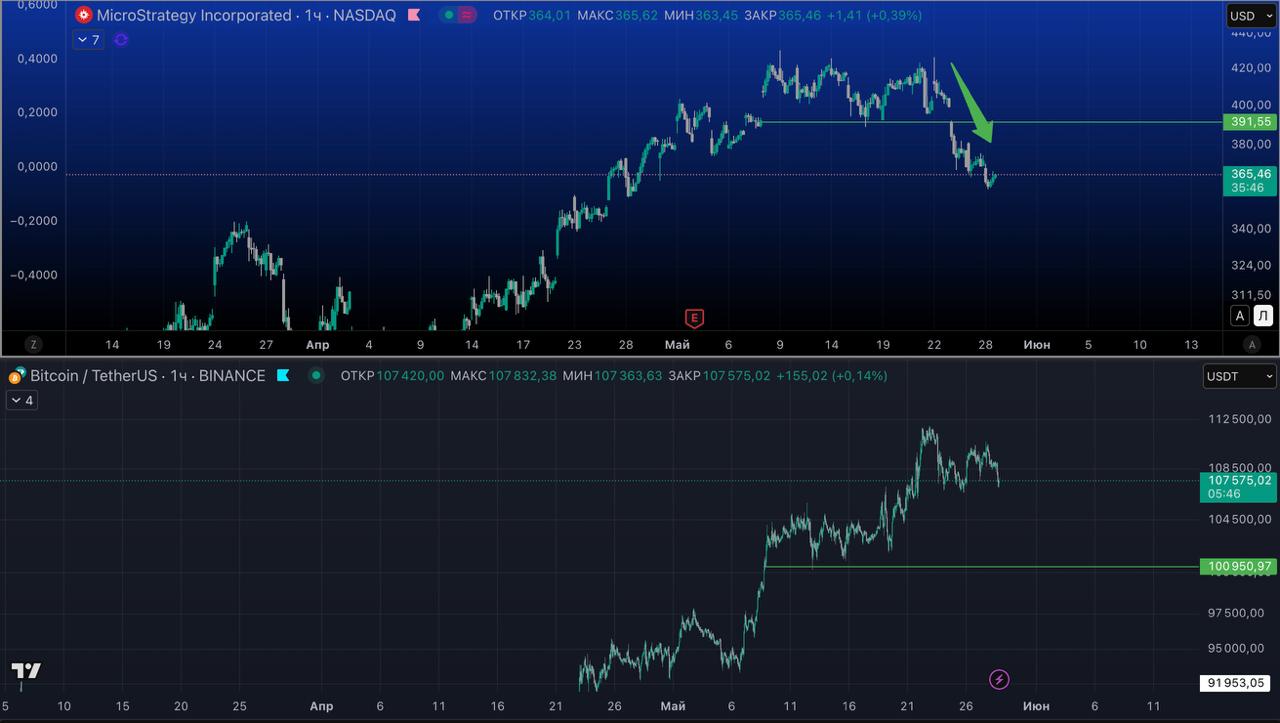
Task: Click the -0,4000 left scale label
Action: point(34,274)
